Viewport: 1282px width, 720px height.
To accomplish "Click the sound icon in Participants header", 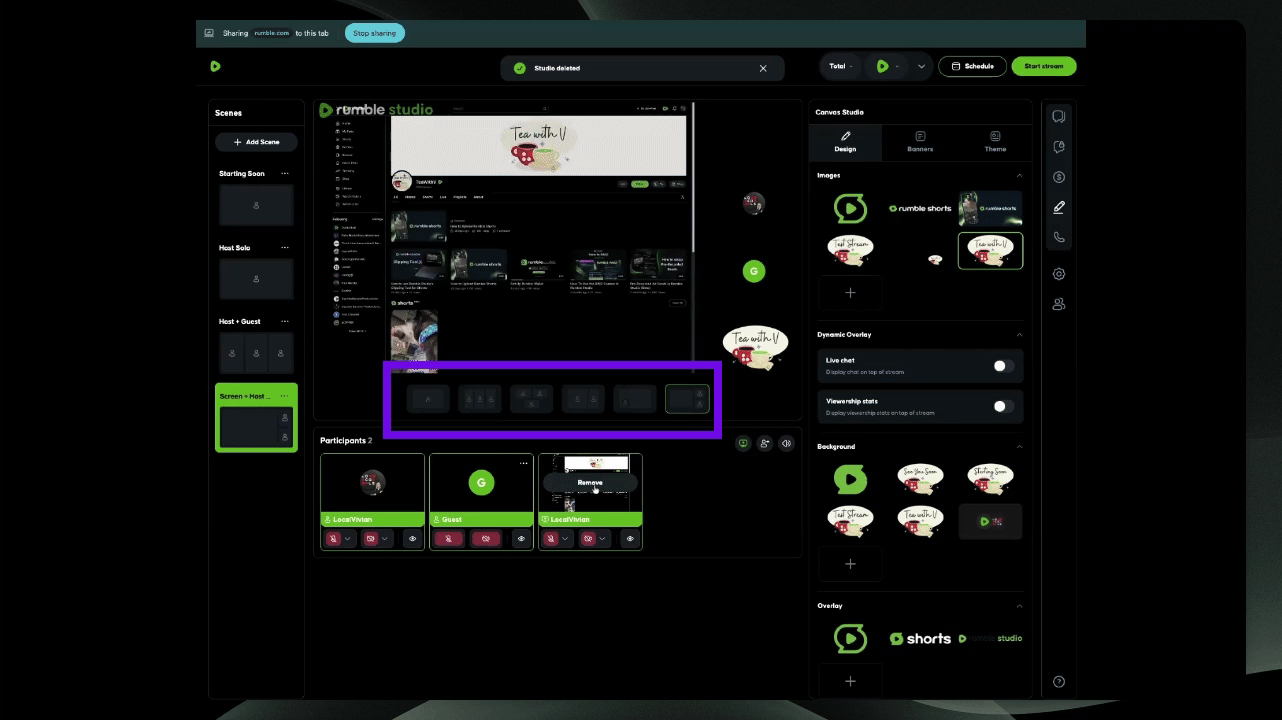I will pos(787,443).
